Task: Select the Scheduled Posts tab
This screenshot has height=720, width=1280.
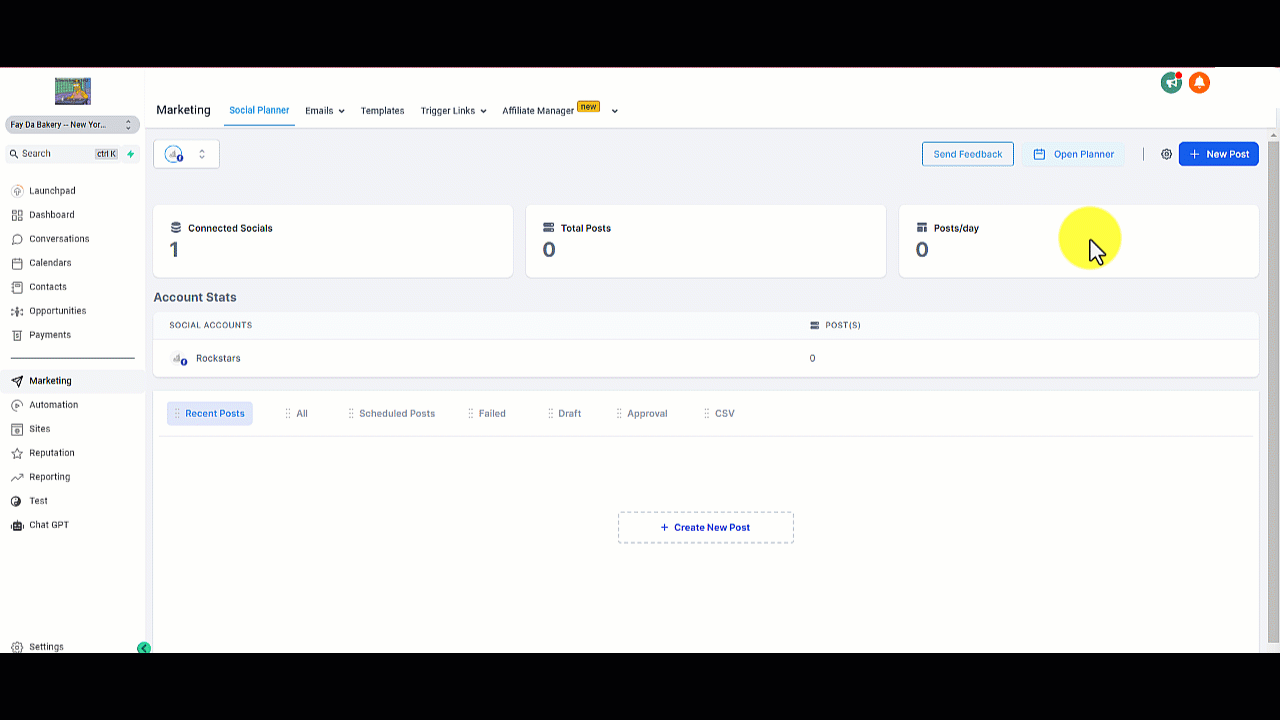Action: tap(391, 413)
